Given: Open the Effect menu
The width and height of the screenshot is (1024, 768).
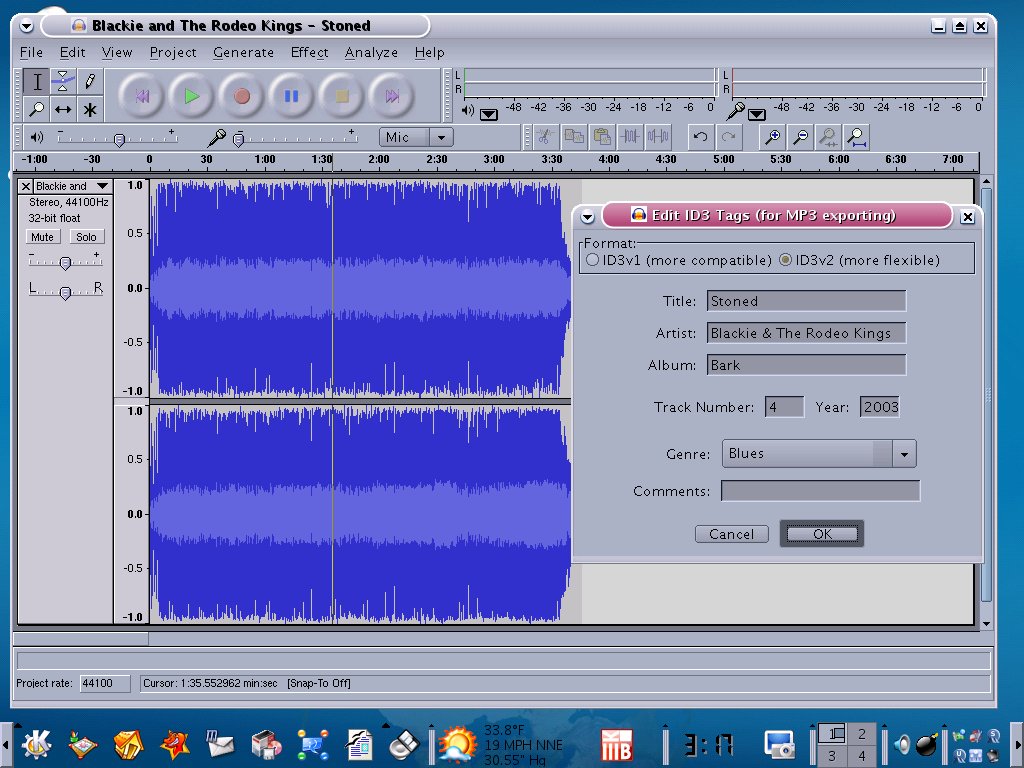Looking at the screenshot, I should click(309, 52).
